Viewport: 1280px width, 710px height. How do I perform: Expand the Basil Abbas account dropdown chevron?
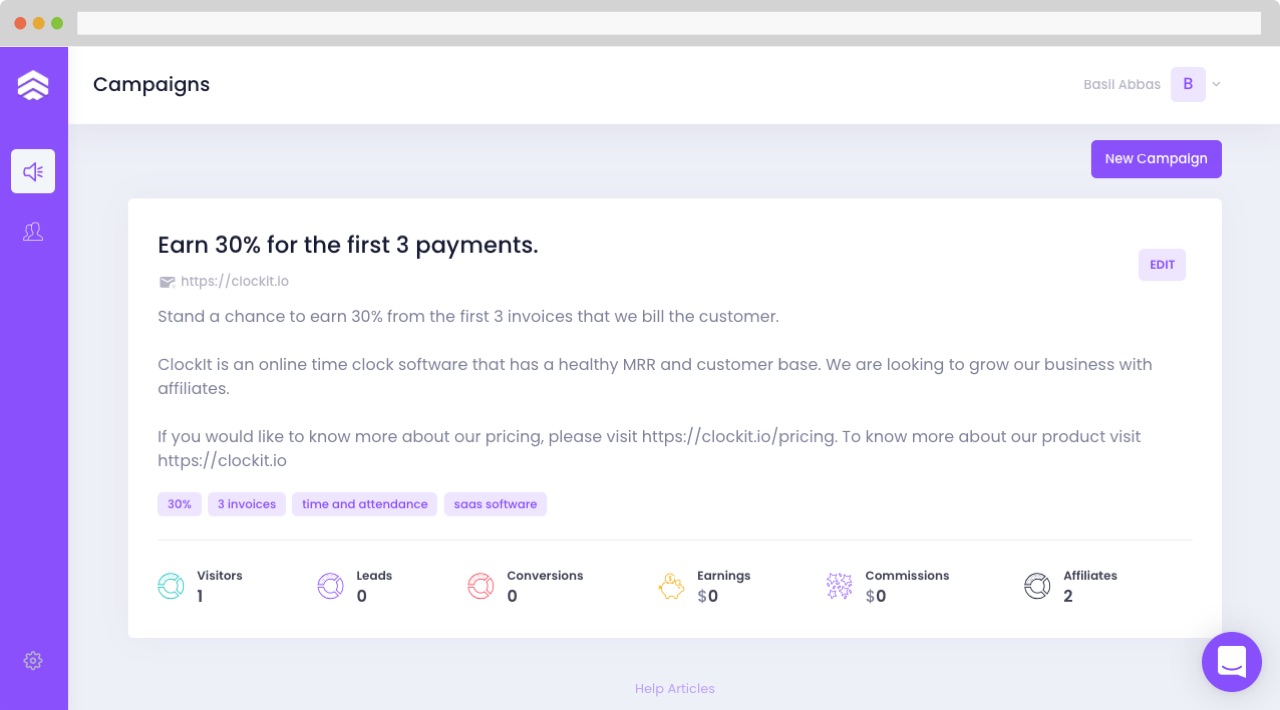[x=1216, y=85]
